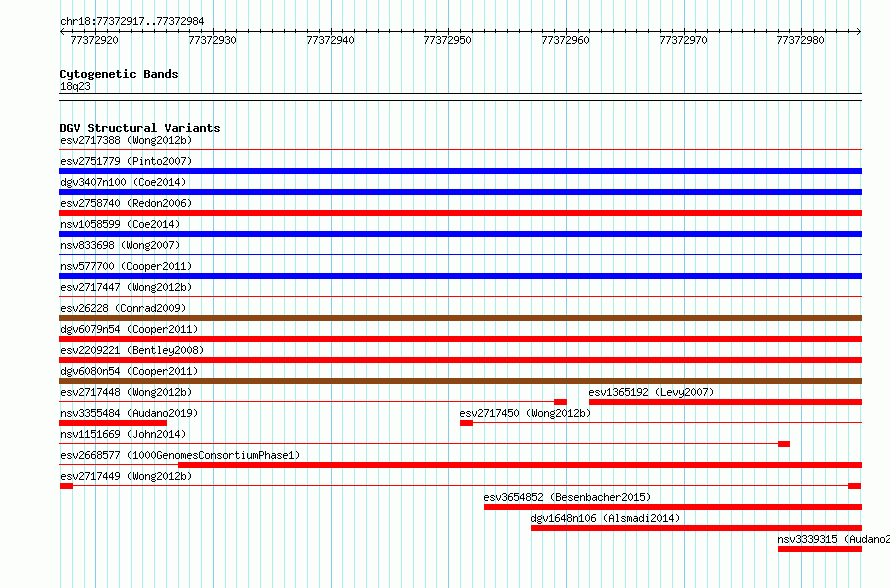890x588 pixels.
Task: Click the blue bar of esv2751779
Action: [x=460, y=171]
